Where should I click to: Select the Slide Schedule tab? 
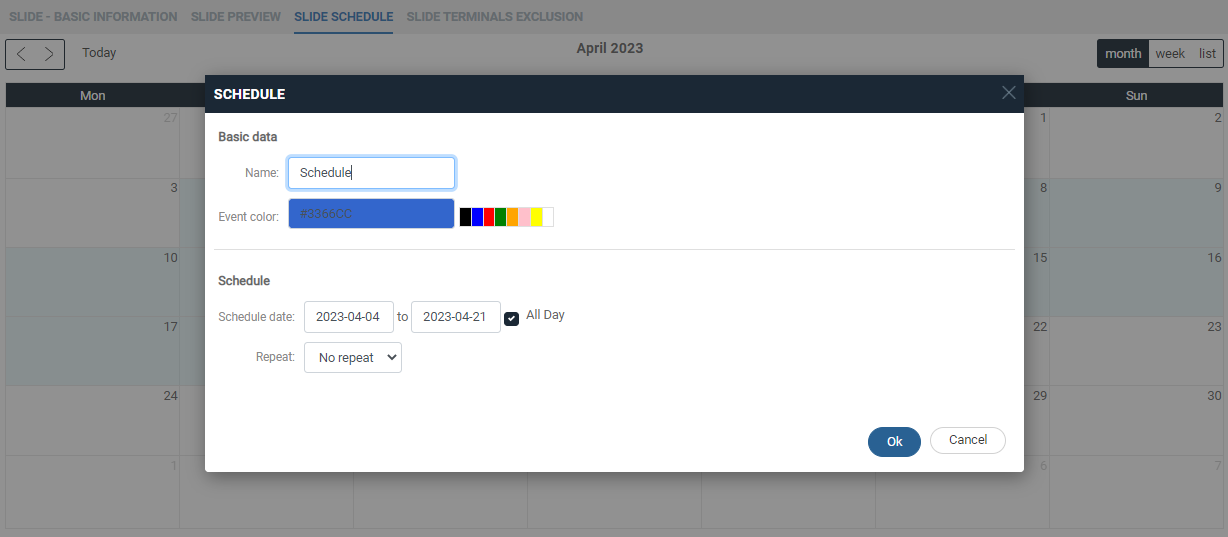tap(343, 17)
